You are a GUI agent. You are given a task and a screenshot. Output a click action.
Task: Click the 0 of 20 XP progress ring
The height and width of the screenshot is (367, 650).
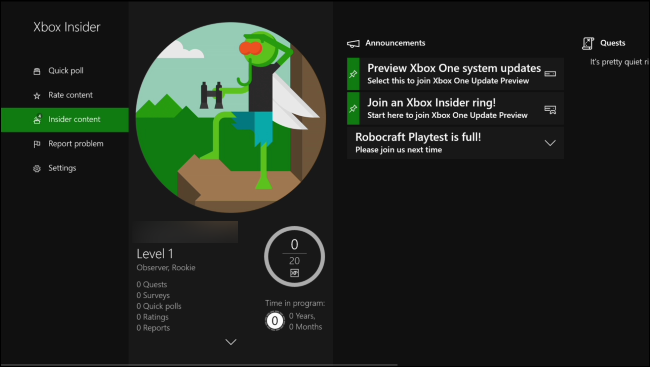pyautogui.click(x=294, y=257)
